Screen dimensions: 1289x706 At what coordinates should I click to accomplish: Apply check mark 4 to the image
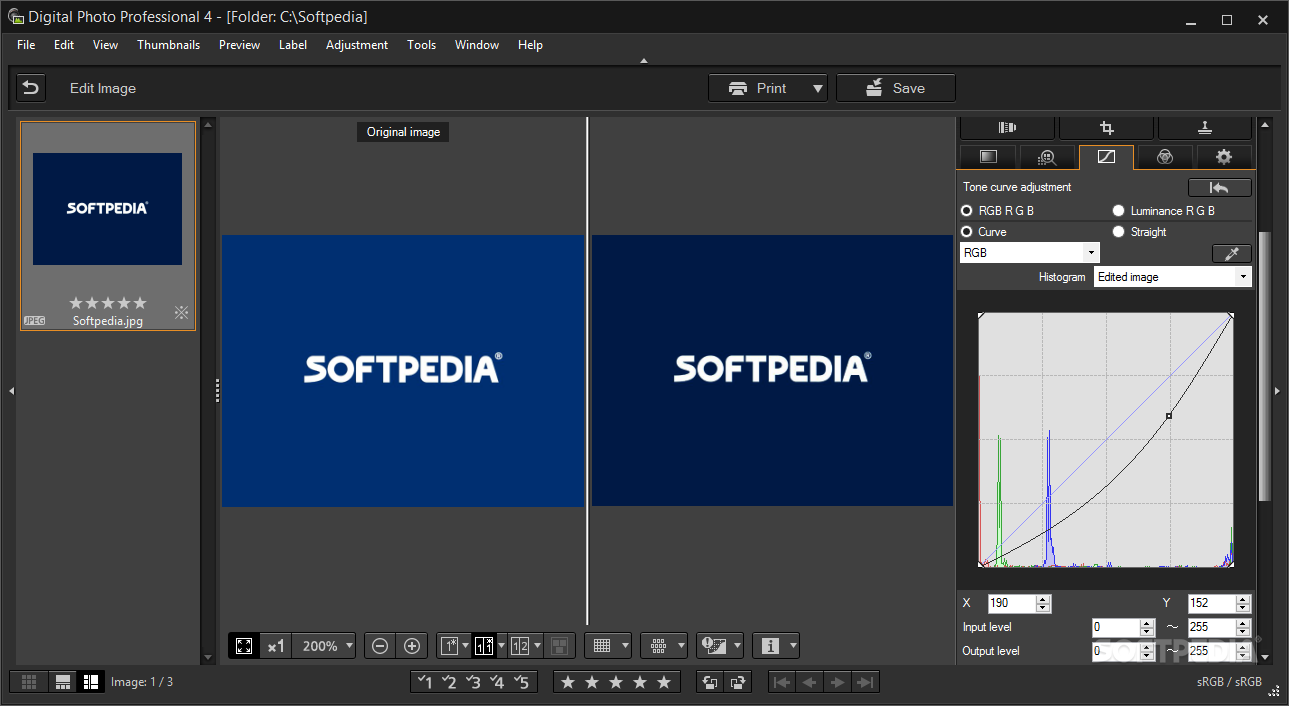pyautogui.click(x=497, y=682)
